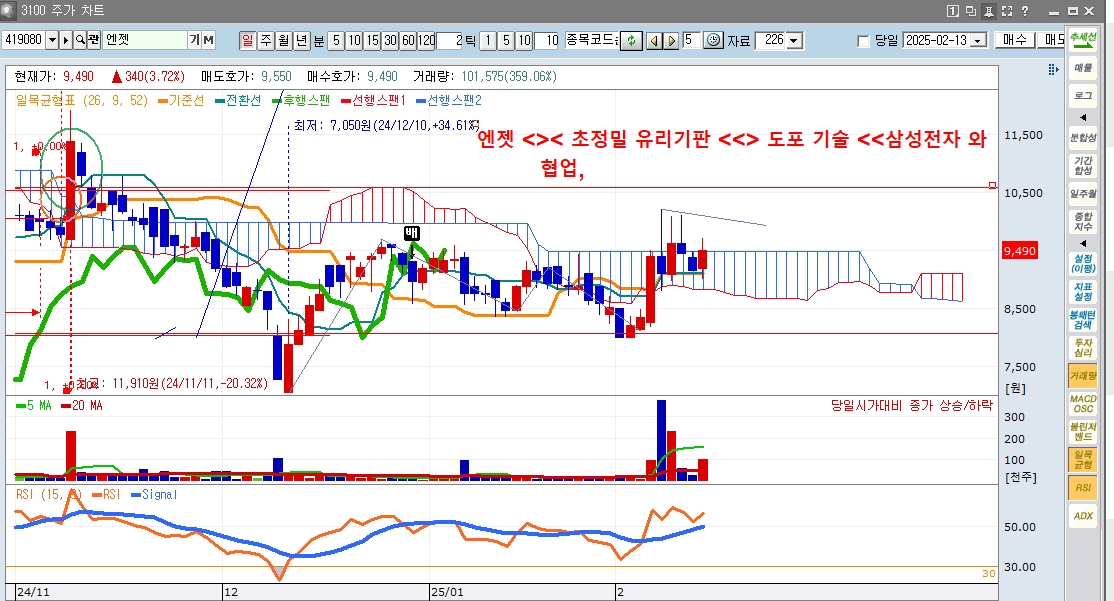Image resolution: width=1114 pixels, height=601 pixels.
Task: Click the title bar '1' window number icon
Action: pos(953,11)
